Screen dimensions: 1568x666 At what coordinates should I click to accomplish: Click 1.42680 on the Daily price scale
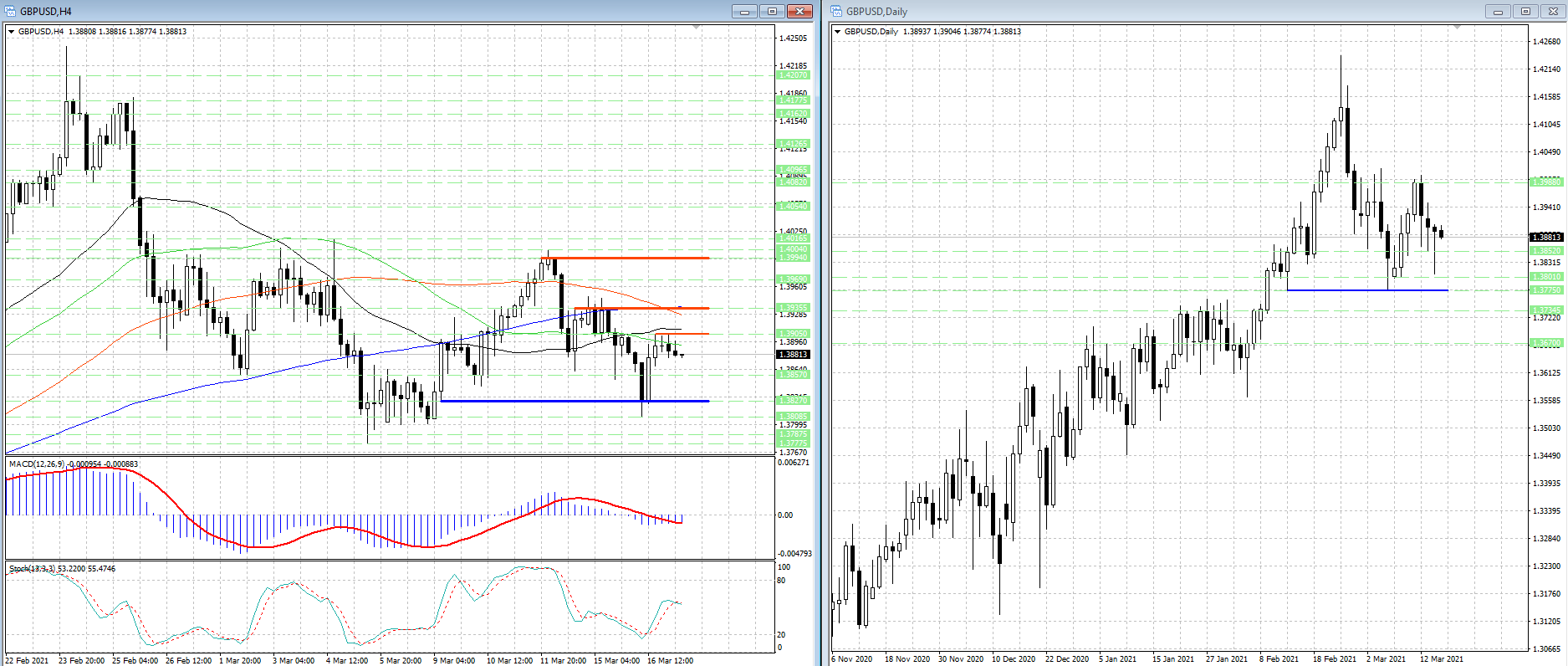point(1546,42)
